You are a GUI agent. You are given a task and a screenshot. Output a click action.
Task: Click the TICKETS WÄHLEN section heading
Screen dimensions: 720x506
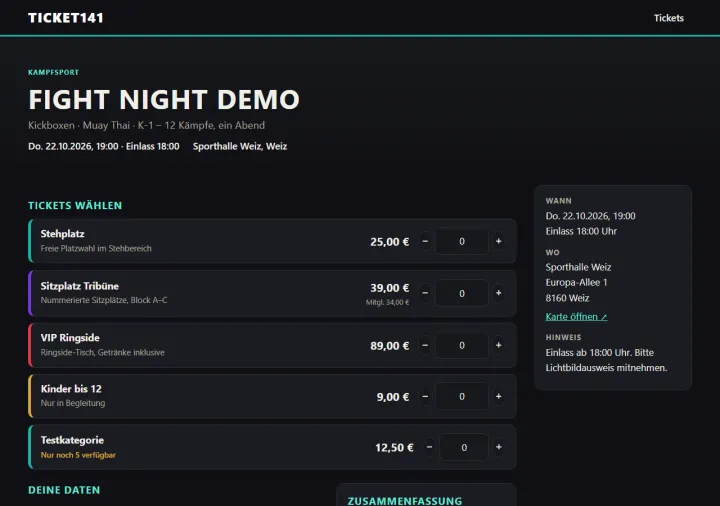pyautogui.click(x=75, y=206)
